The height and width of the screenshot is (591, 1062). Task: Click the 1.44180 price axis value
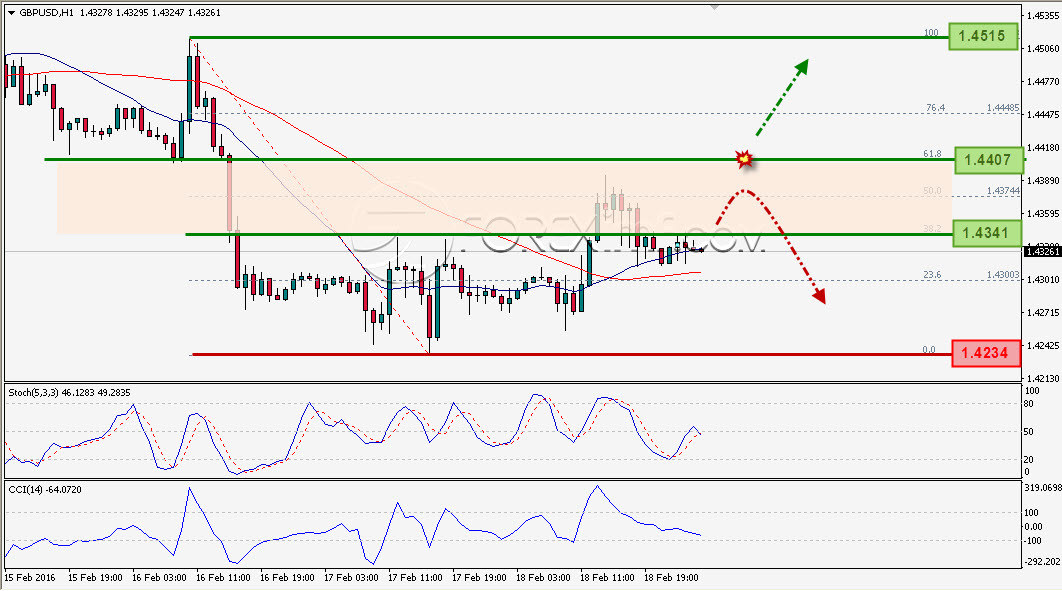(x=1044, y=148)
